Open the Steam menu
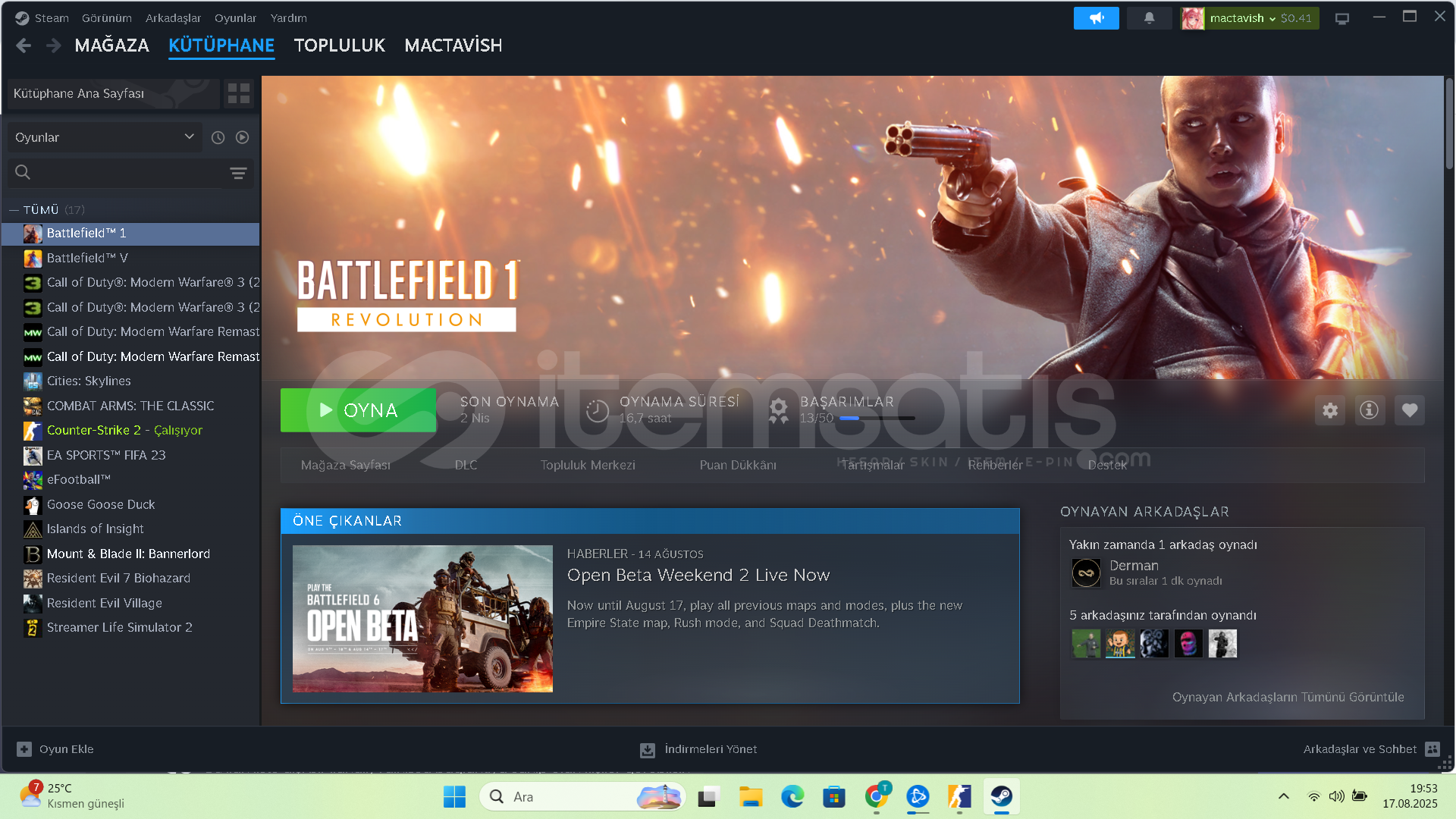The image size is (1456, 819). point(52,18)
